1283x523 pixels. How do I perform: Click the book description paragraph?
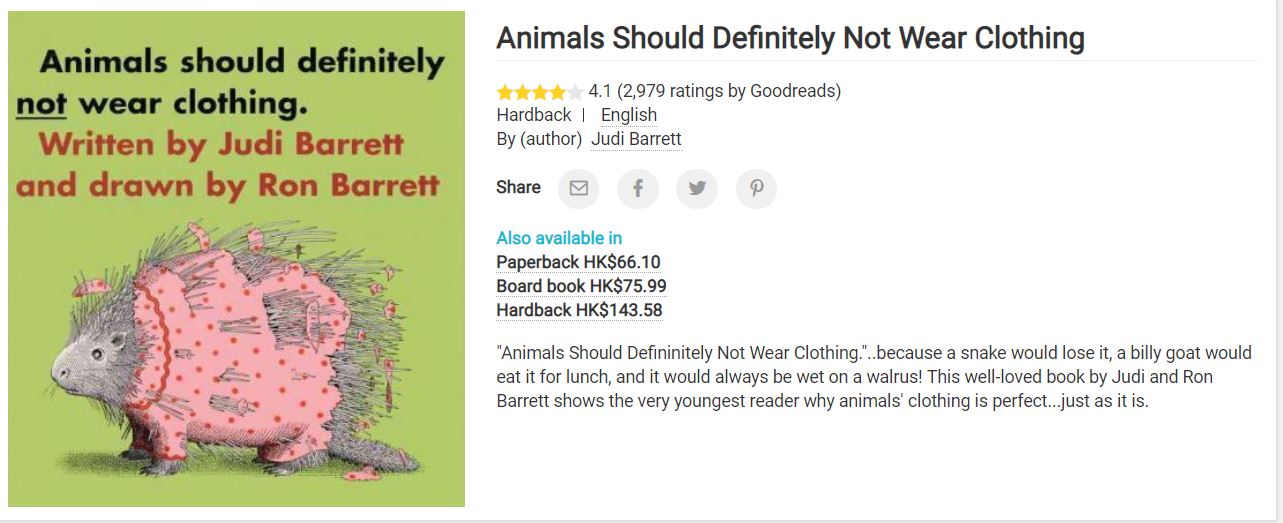pos(873,377)
